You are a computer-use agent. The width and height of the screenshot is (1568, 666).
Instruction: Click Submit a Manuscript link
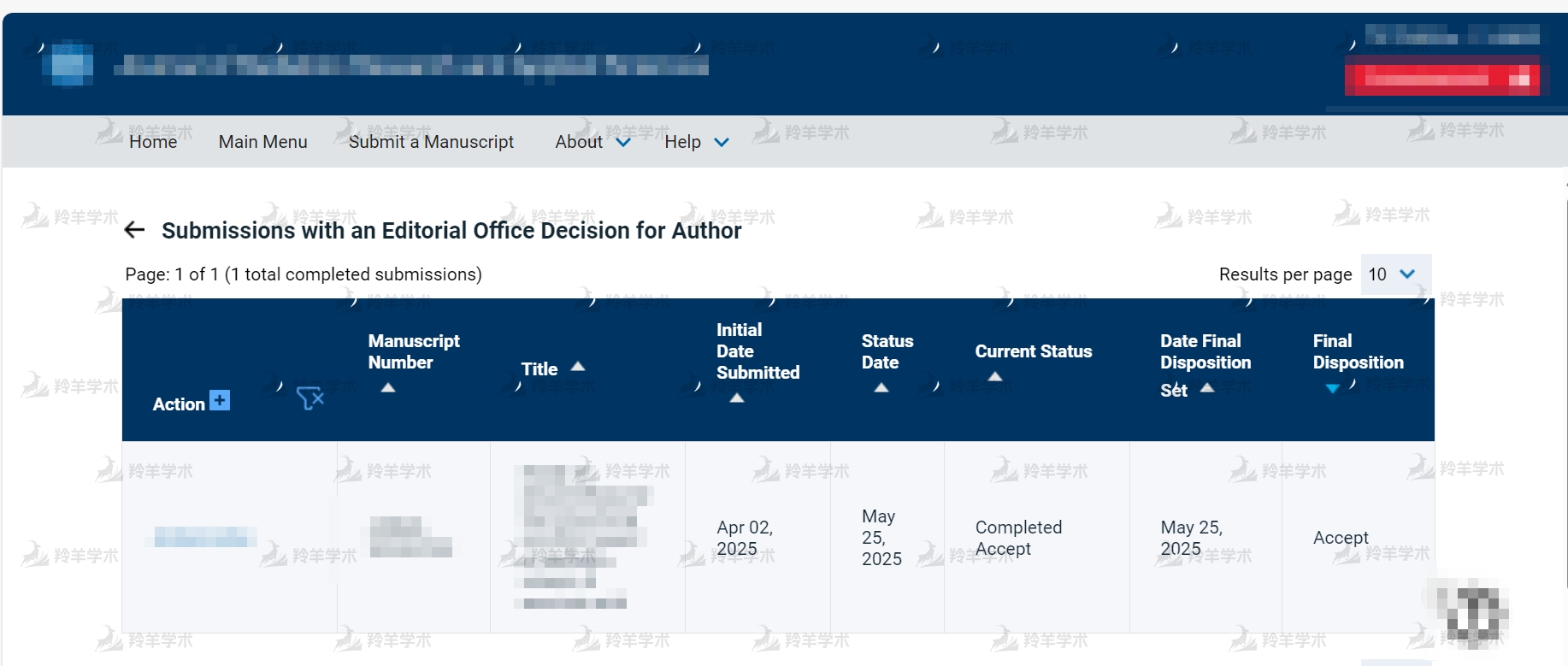click(431, 142)
